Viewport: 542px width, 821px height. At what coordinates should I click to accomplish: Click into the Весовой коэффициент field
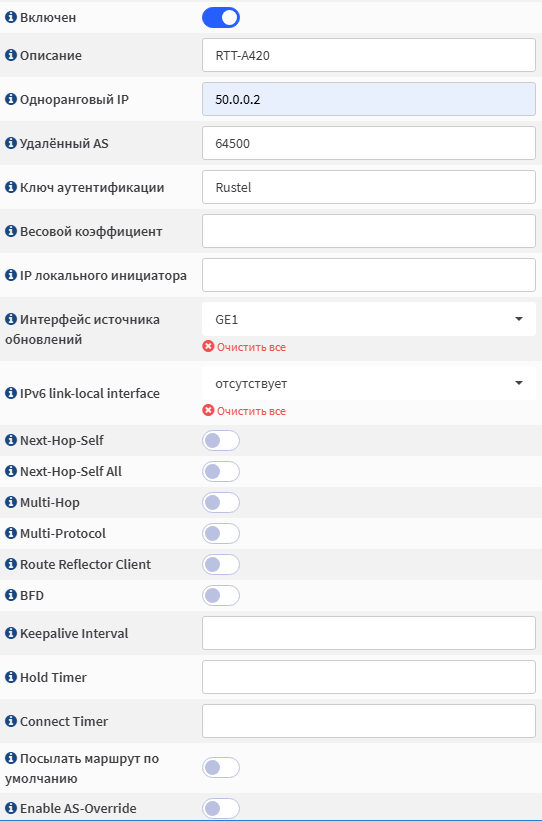point(369,231)
